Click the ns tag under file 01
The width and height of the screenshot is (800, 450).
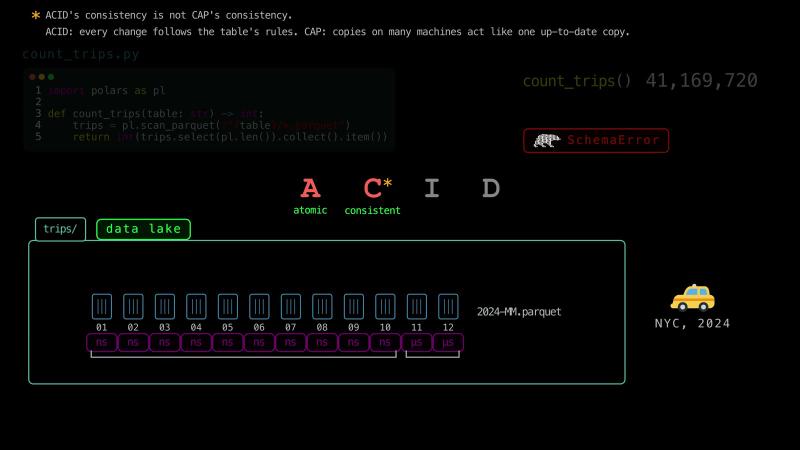pos(102,342)
